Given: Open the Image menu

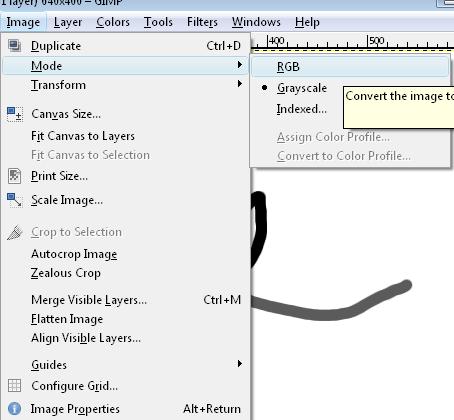Looking at the screenshot, I should (x=23, y=22).
